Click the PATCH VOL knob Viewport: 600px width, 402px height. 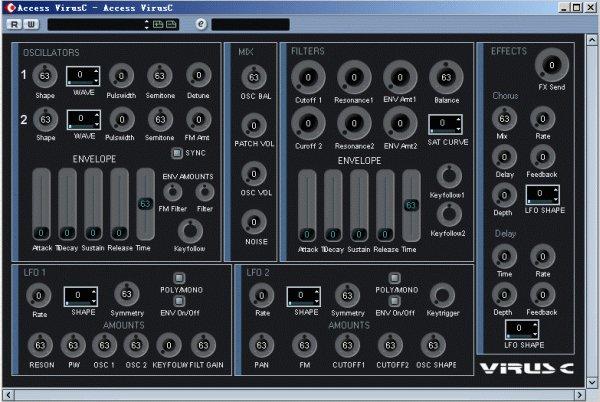tap(254, 125)
